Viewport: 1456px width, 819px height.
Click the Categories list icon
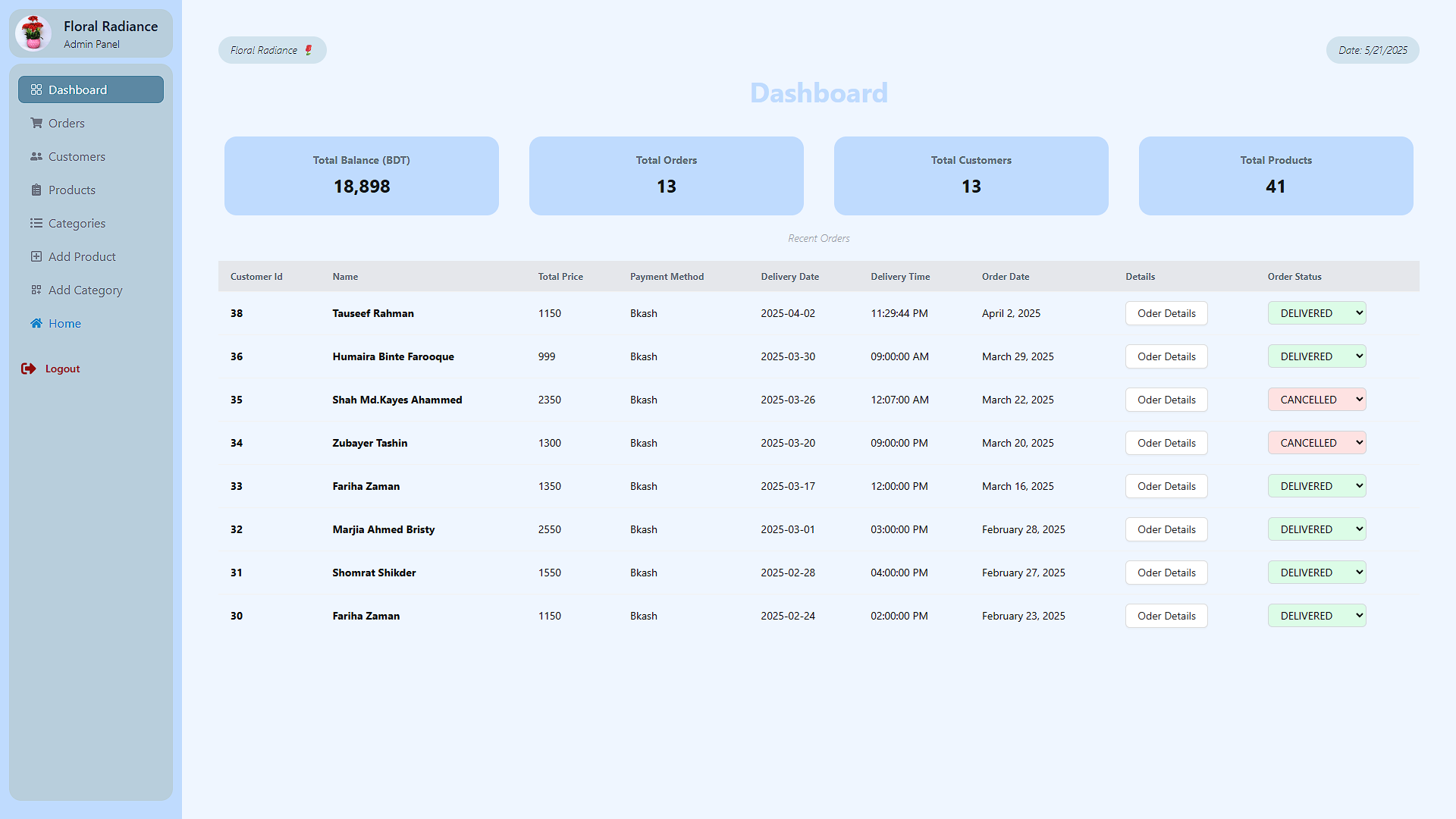pyautogui.click(x=36, y=223)
